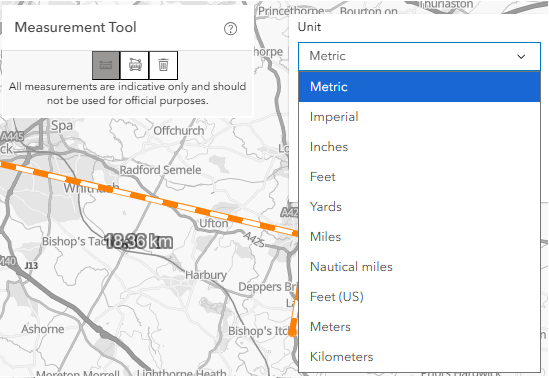
Task: Click the orange measurement line endpoint
Action: pos(292,332)
